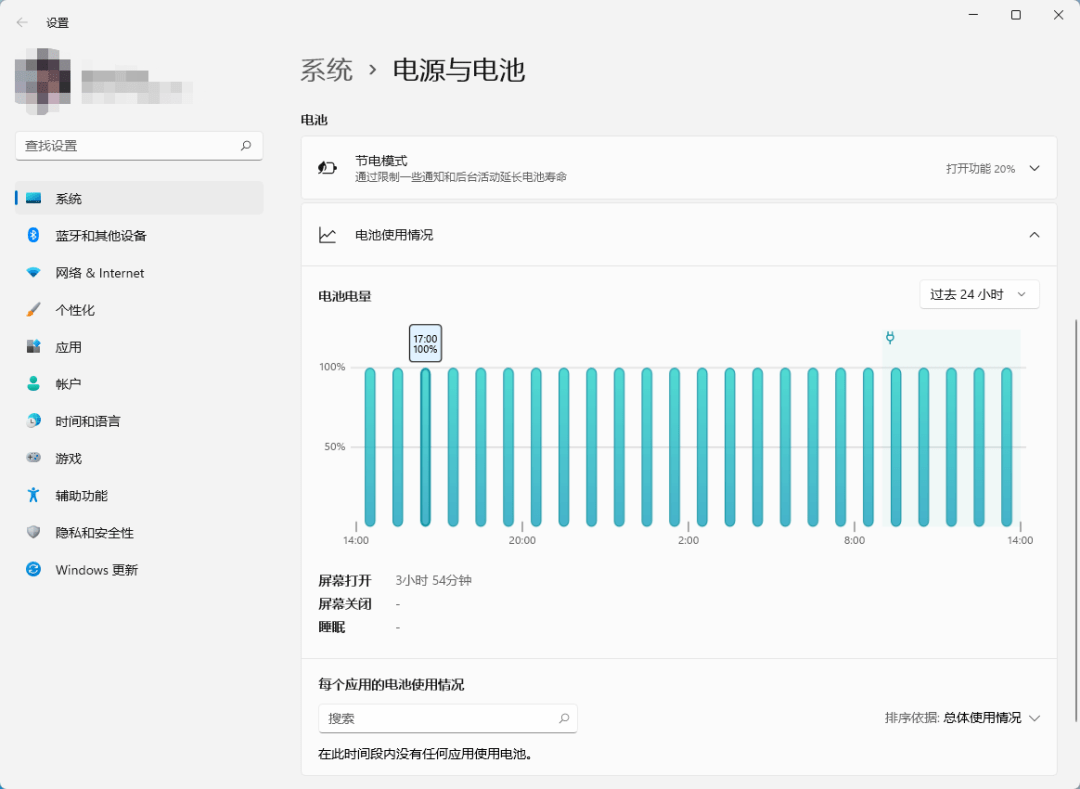Expand the 节电模式 section chevron
This screenshot has height=789, width=1080.
coord(1034,169)
